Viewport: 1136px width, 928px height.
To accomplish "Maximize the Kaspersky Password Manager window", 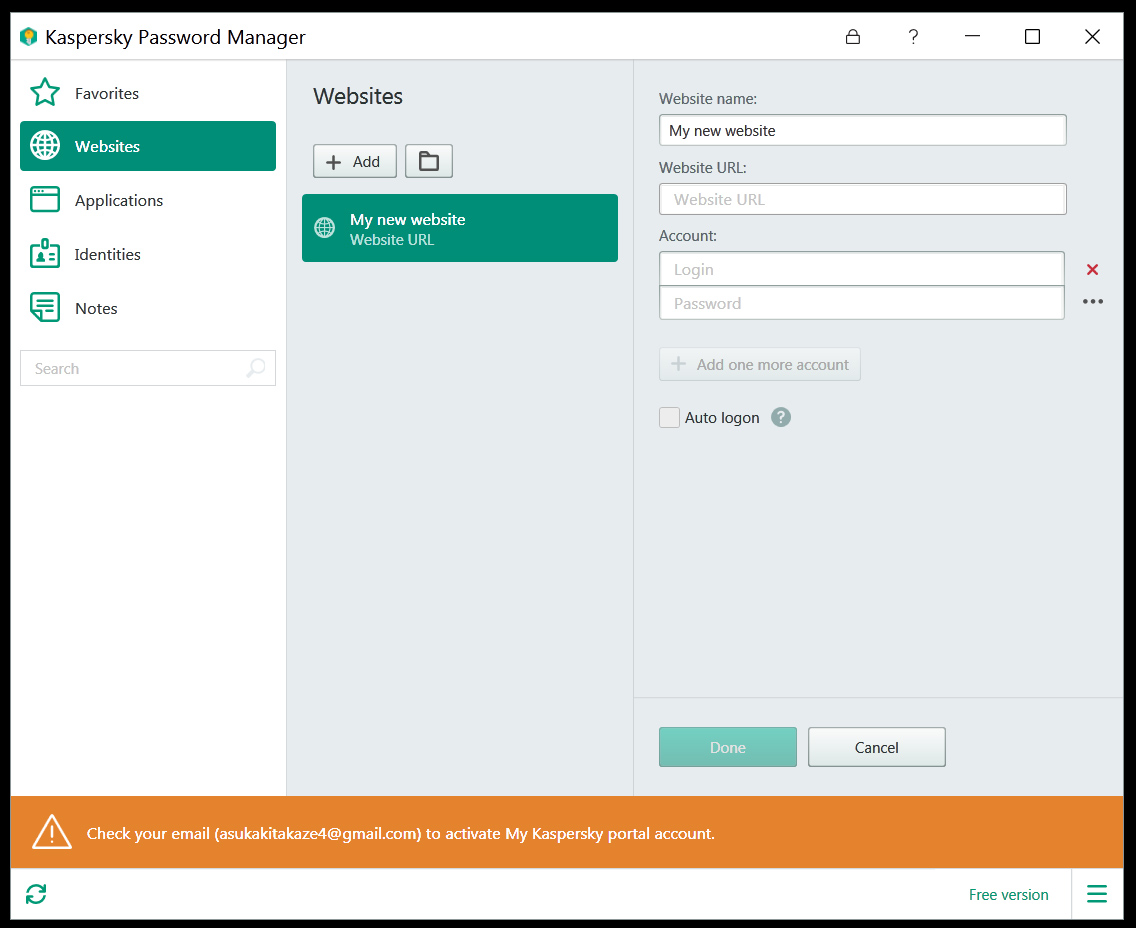I will pos(1032,36).
